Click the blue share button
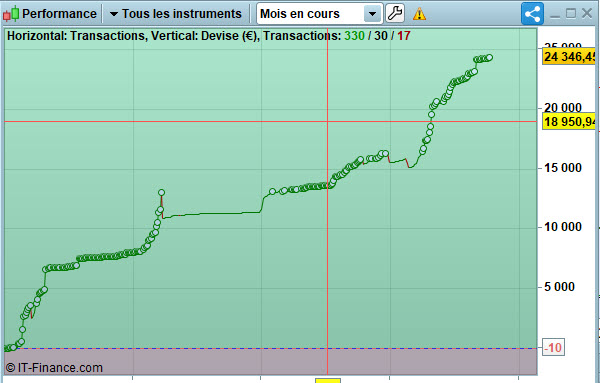The height and width of the screenshot is (383, 600). pos(532,14)
